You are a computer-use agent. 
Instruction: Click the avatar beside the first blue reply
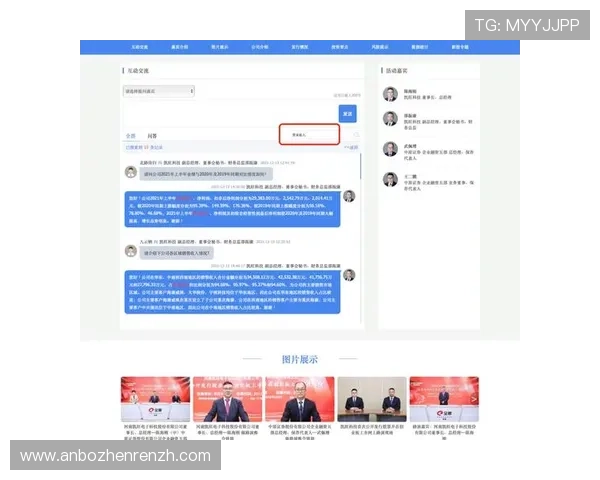[349, 196]
